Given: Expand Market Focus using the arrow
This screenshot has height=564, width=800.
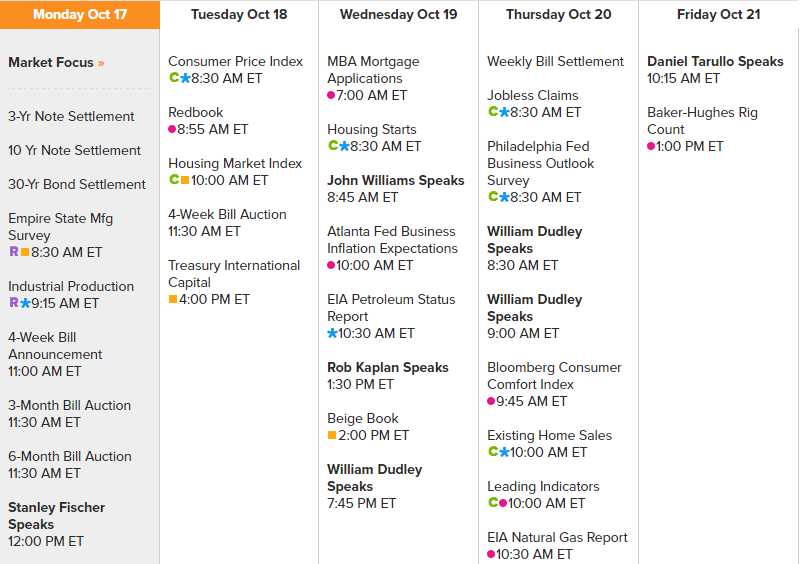Looking at the screenshot, I should [x=101, y=63].
